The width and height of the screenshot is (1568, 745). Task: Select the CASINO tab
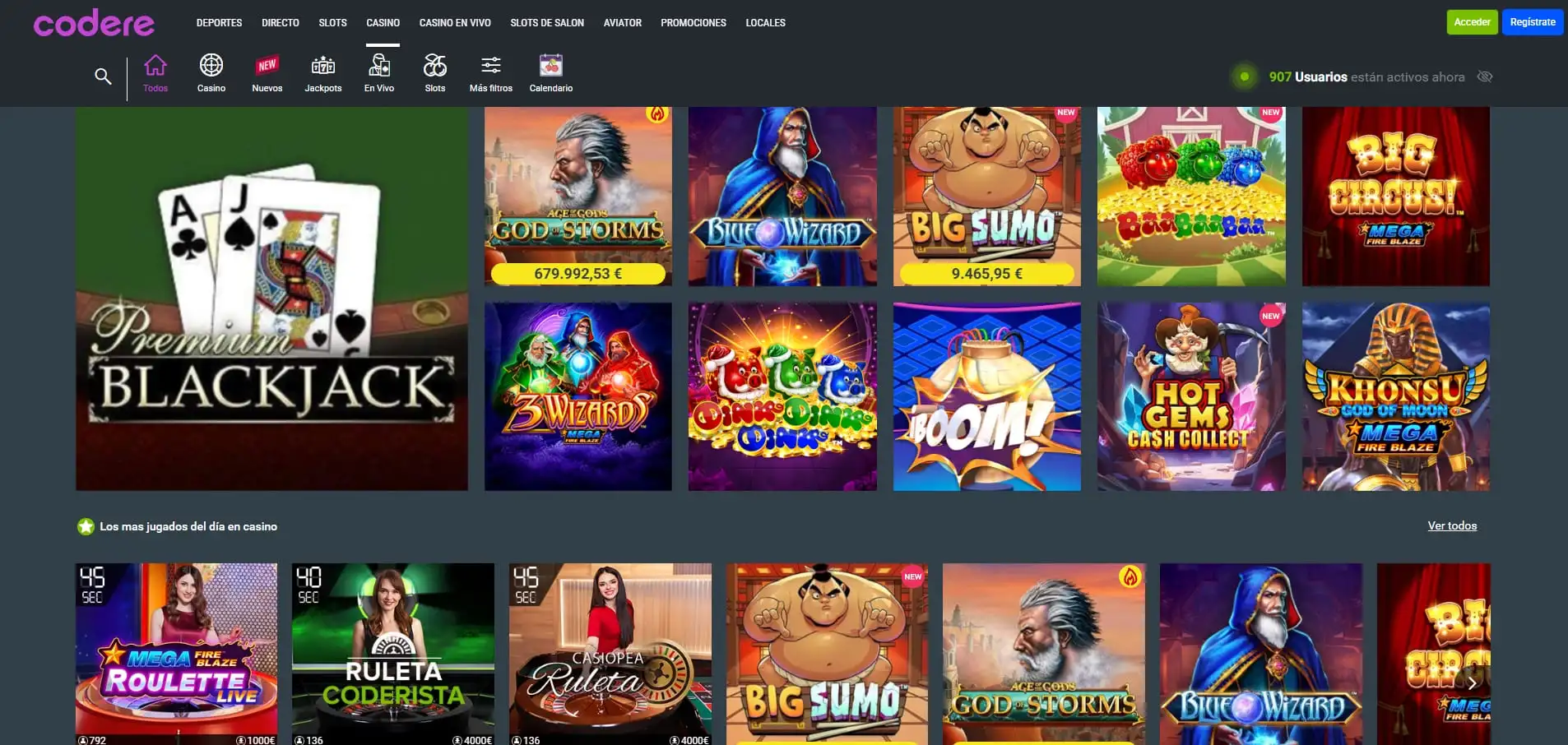pos(383,23)
